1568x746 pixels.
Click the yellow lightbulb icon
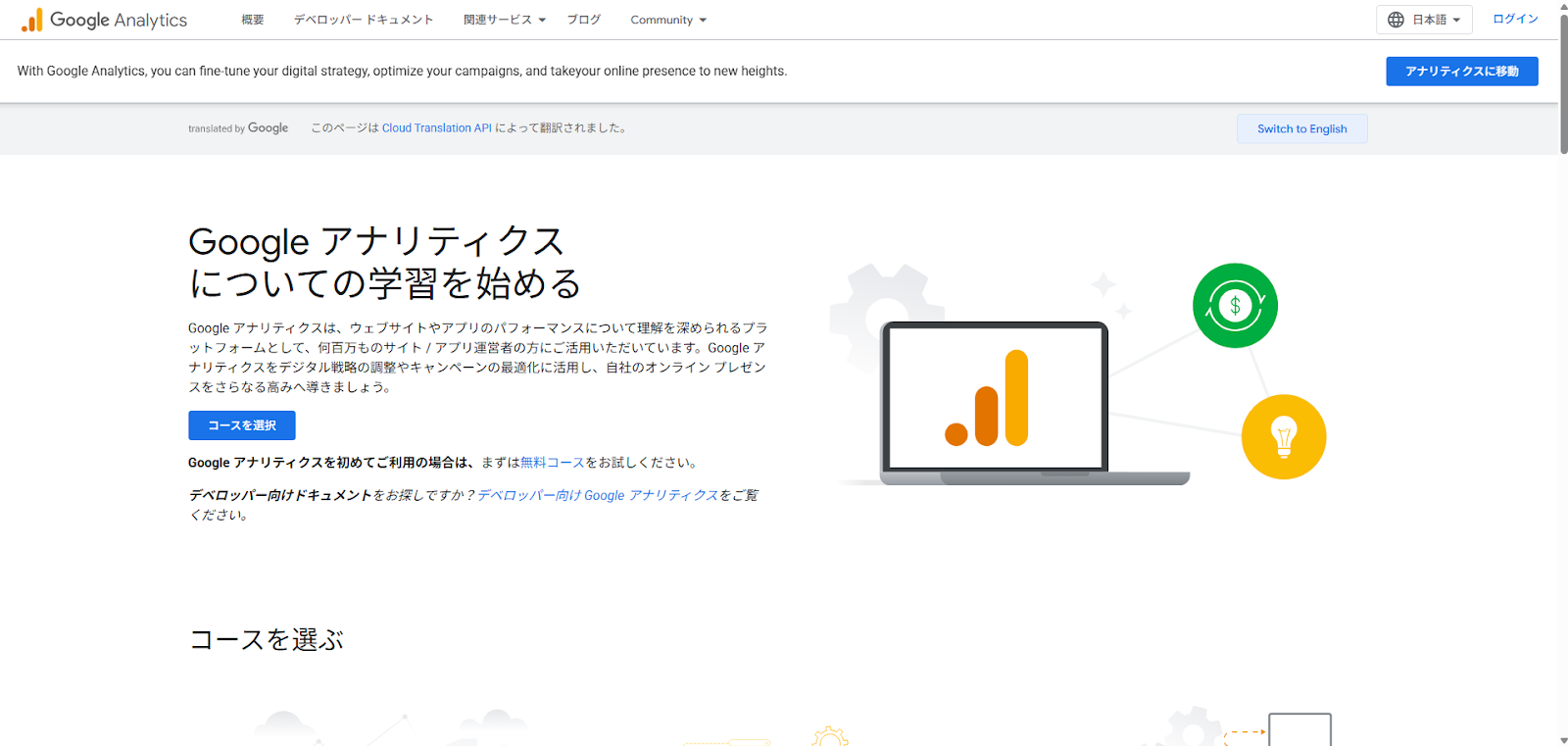pos(1284,437)
